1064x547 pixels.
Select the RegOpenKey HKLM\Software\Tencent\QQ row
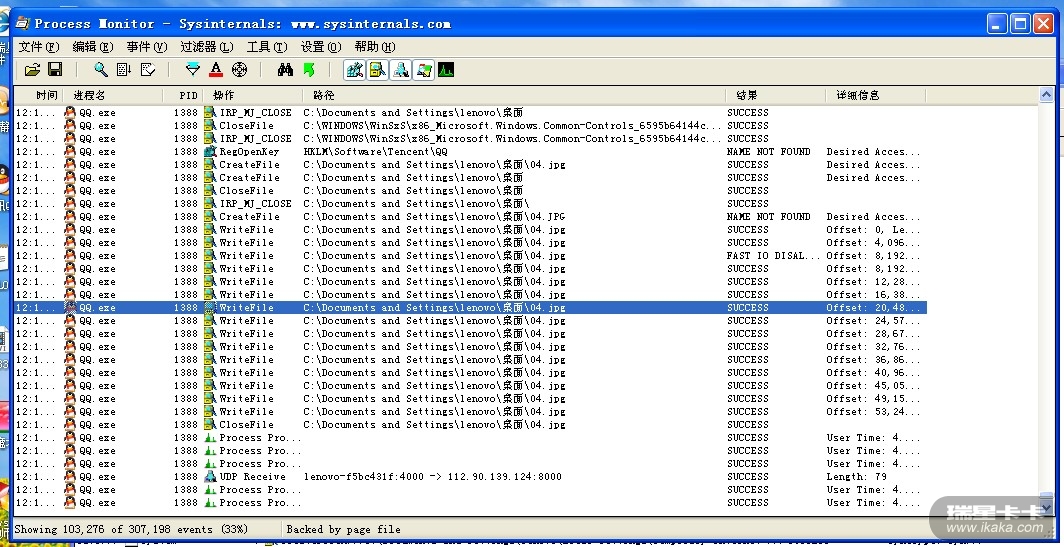coord(400,152)
